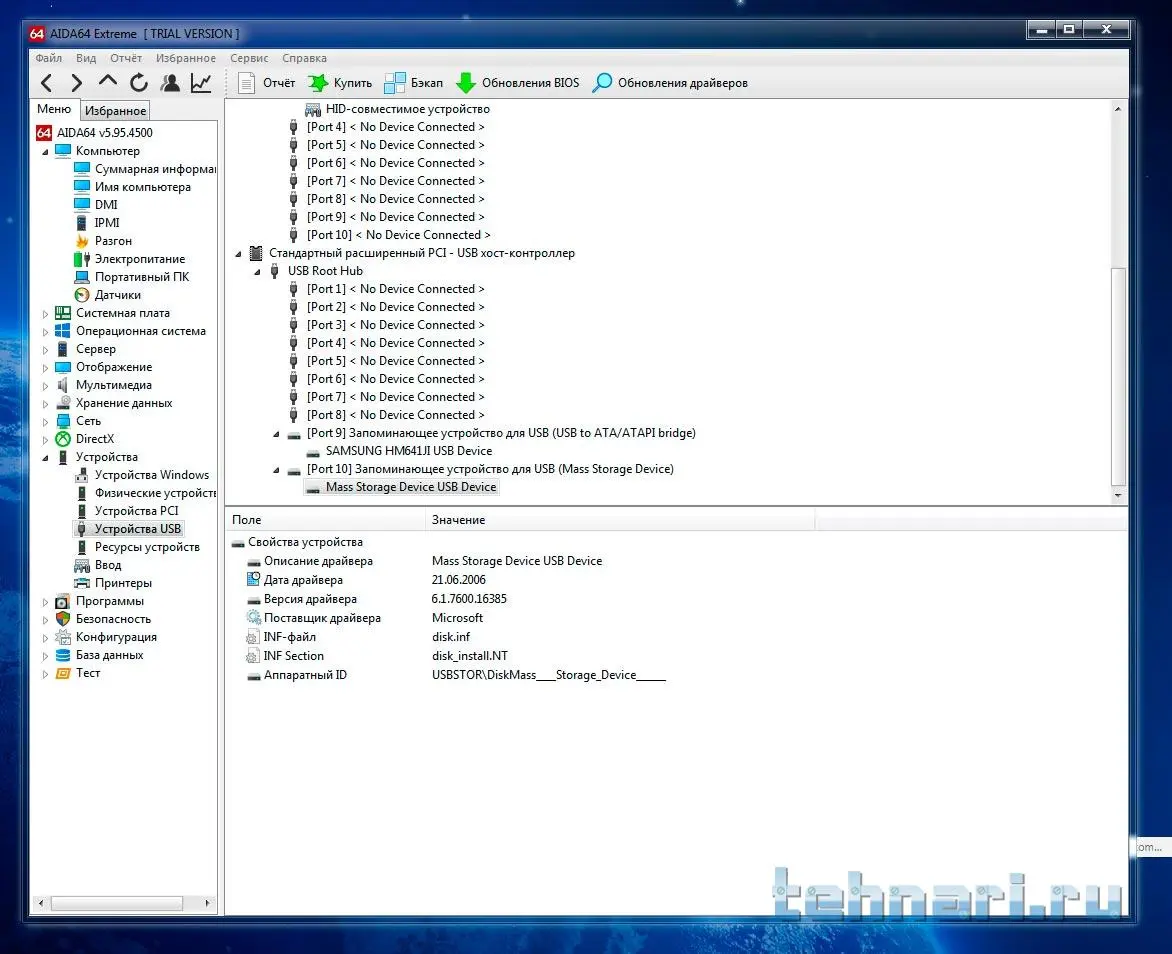This screenshot has width=1172, height=954.
Task: Switch to the Избранное tab
Action: (116, 111)
